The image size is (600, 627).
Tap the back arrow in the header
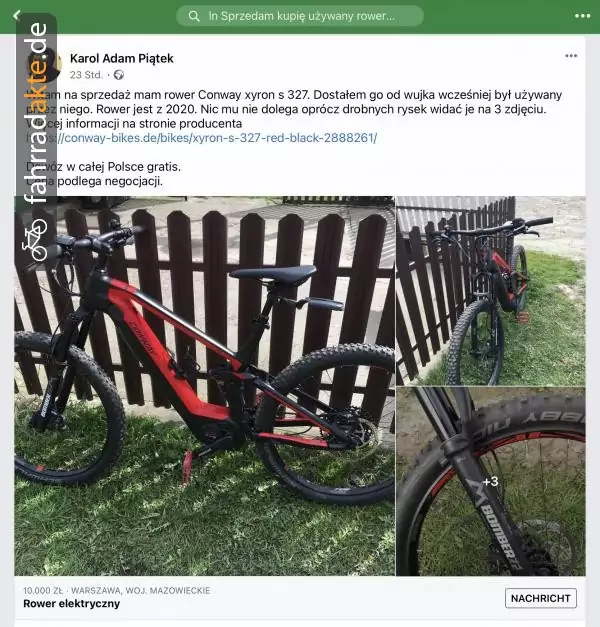coord(16,15)
